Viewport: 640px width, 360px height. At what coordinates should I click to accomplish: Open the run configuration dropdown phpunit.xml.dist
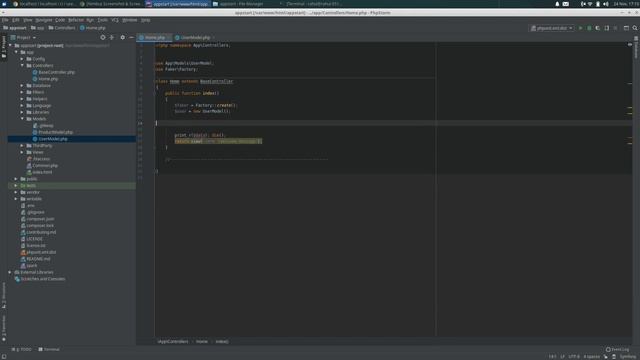tap(552, 28)
